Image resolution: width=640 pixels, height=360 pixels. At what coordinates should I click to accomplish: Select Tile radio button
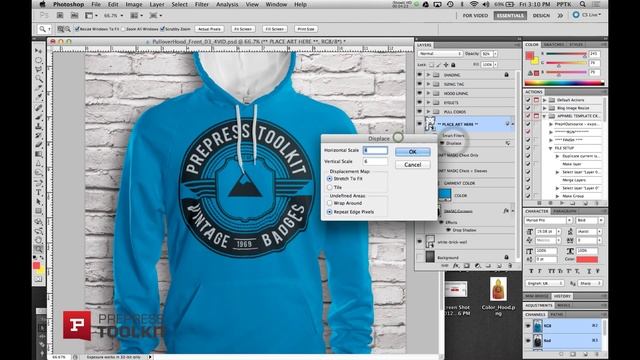[329, 187]
